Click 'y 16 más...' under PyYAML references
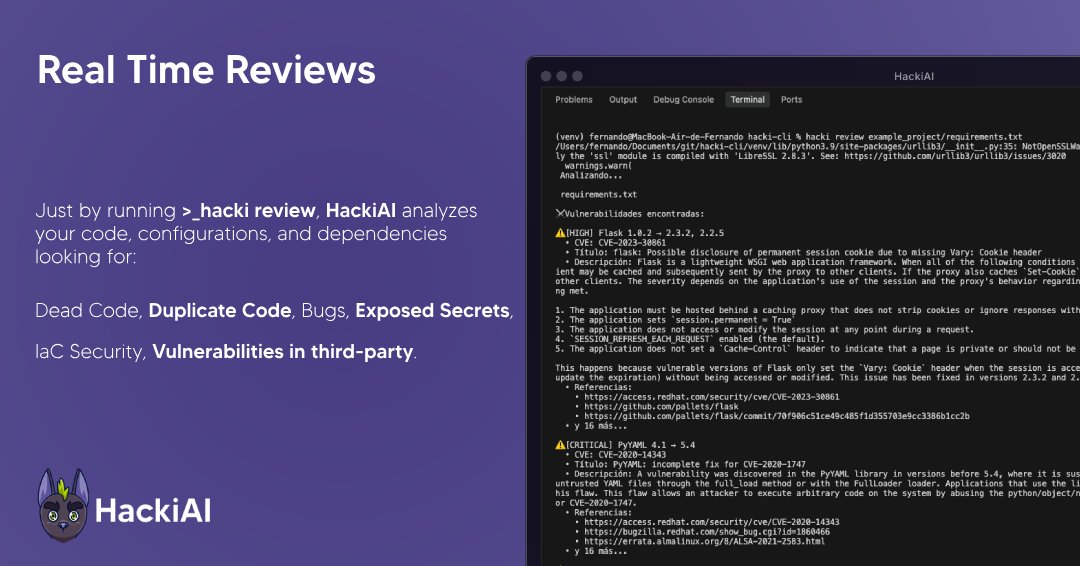The image size is (1080, 566). point(600,551)
